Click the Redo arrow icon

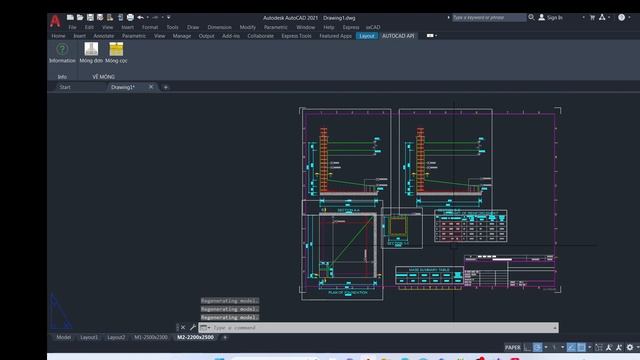[156, 17]
